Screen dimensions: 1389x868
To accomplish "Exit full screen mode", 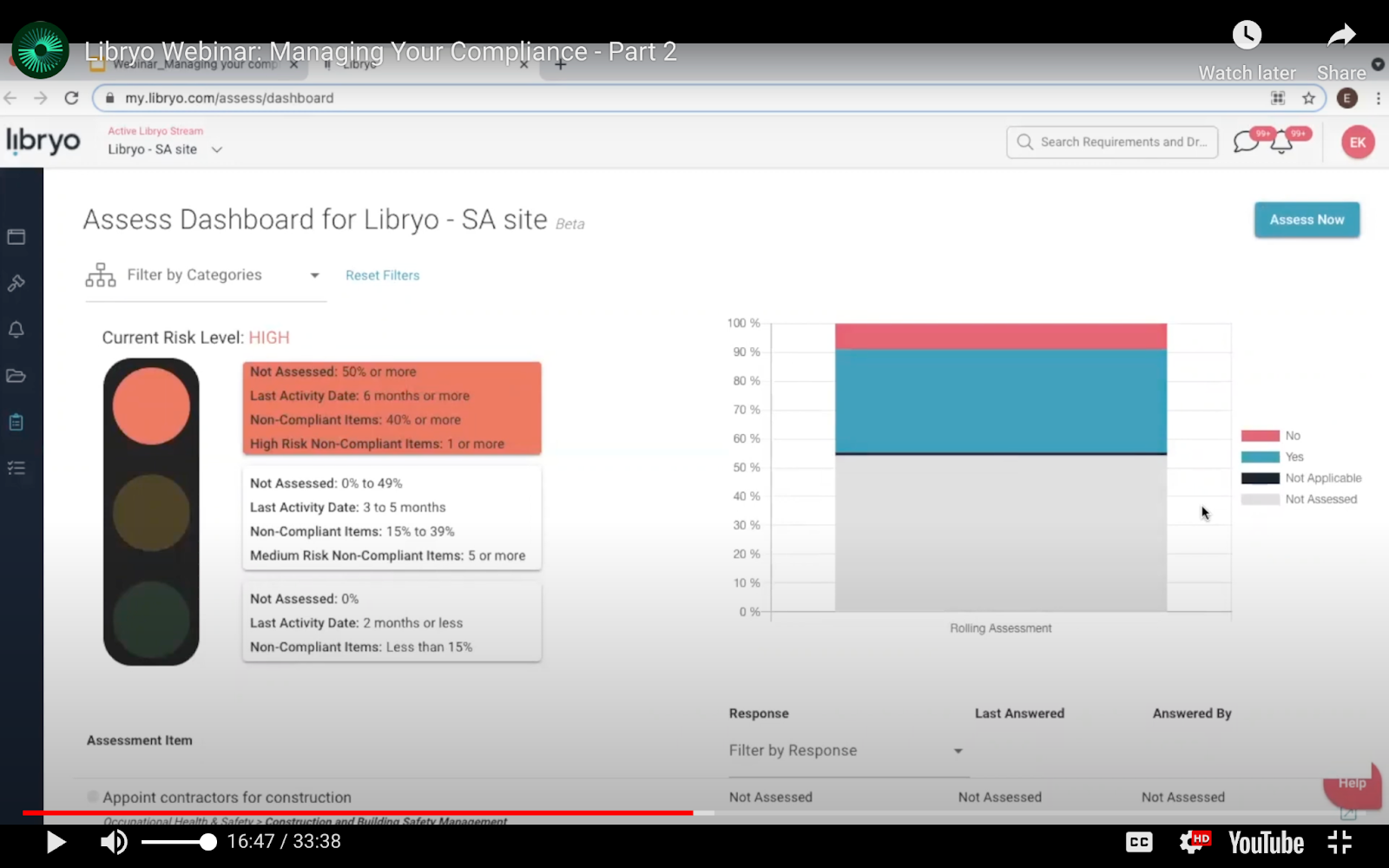I will click(x=1340, y=842).
